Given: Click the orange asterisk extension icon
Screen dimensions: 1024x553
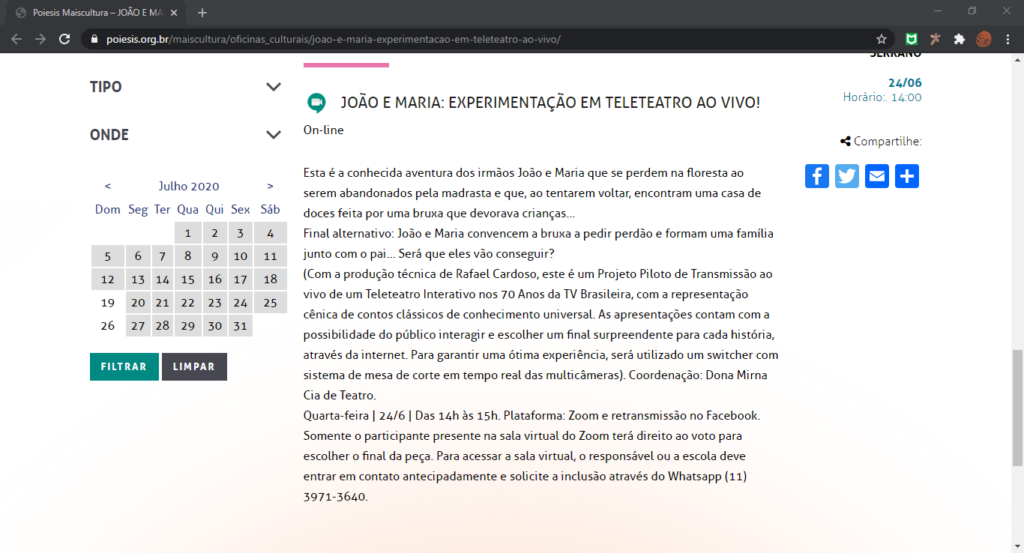Looking at the screenshot, I should coord(935,39).
